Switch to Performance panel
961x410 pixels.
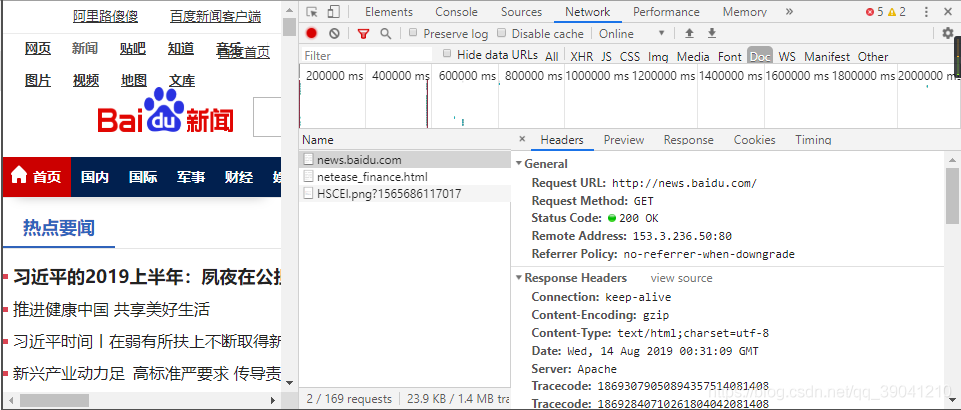pyautogui.click(x=666, y=12)
